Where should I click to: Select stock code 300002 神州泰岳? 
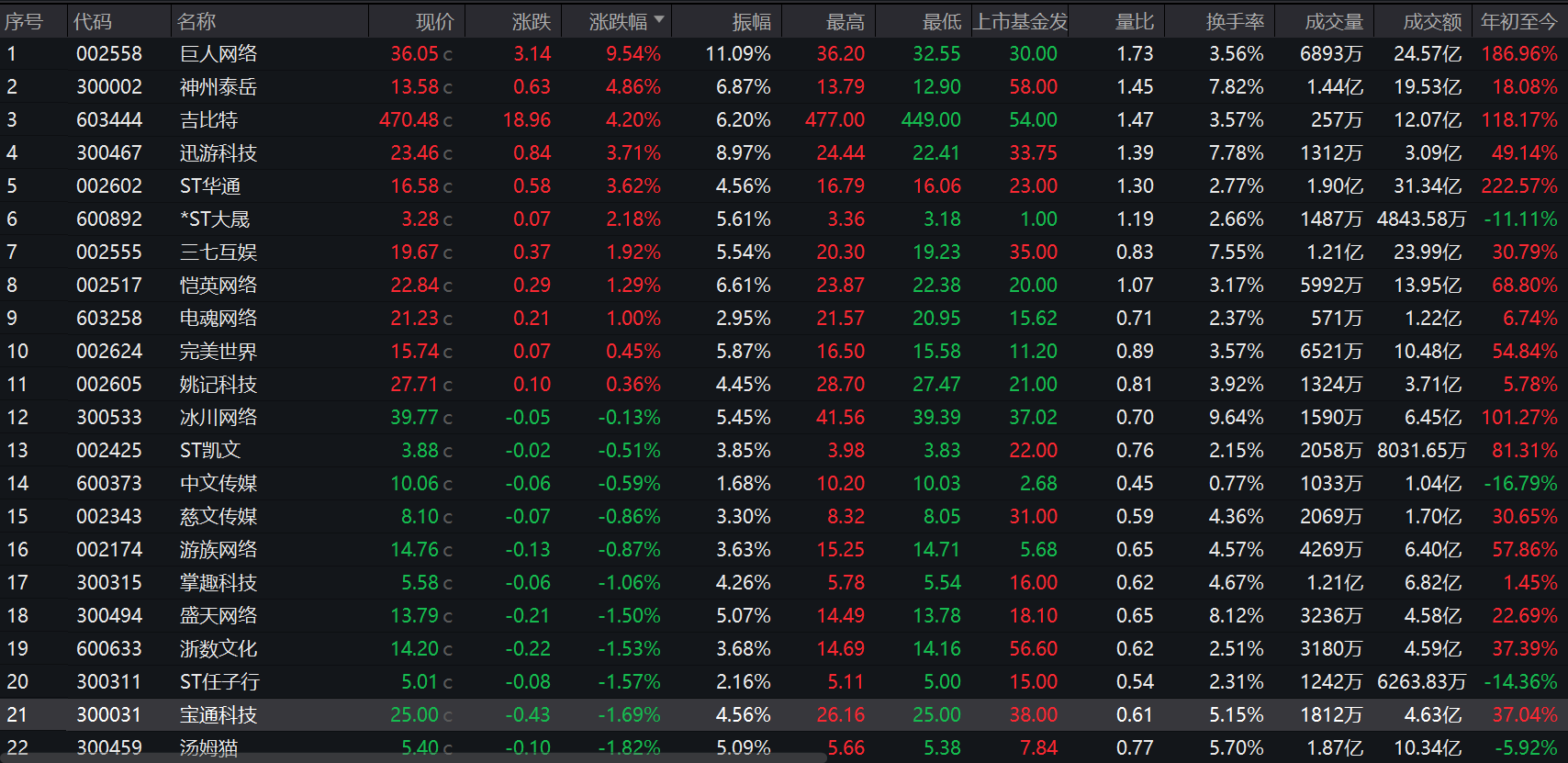tap(109, 87)
